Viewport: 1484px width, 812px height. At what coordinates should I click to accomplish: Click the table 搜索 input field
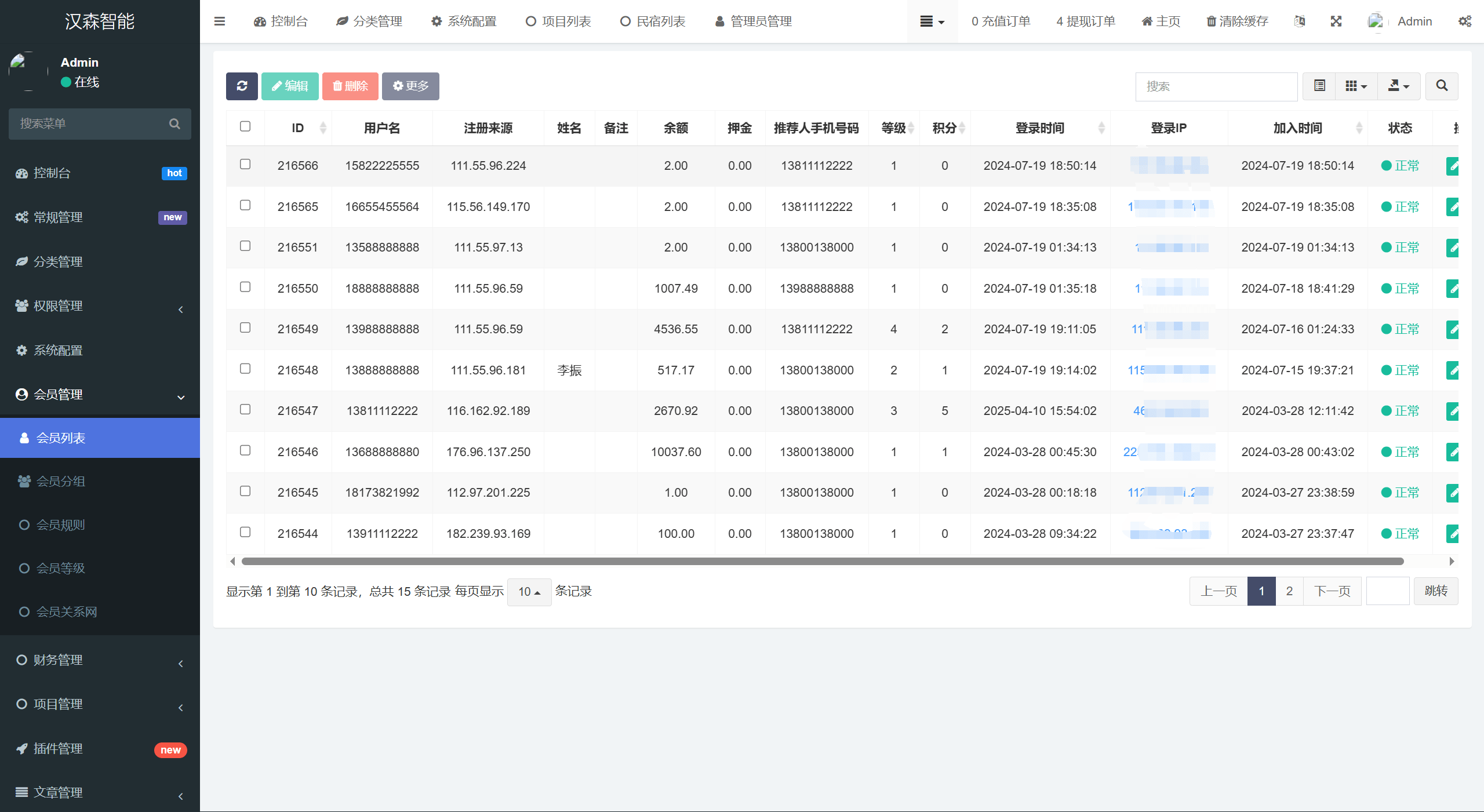click(x=1216, y=86)
